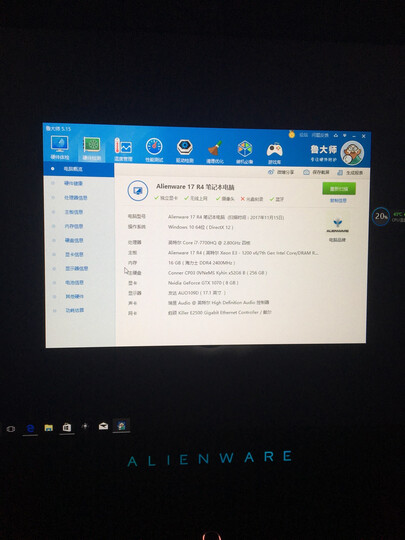Open the 性能测试 performance benchmark tab
The image size is (405, 540).
[154, 150]
